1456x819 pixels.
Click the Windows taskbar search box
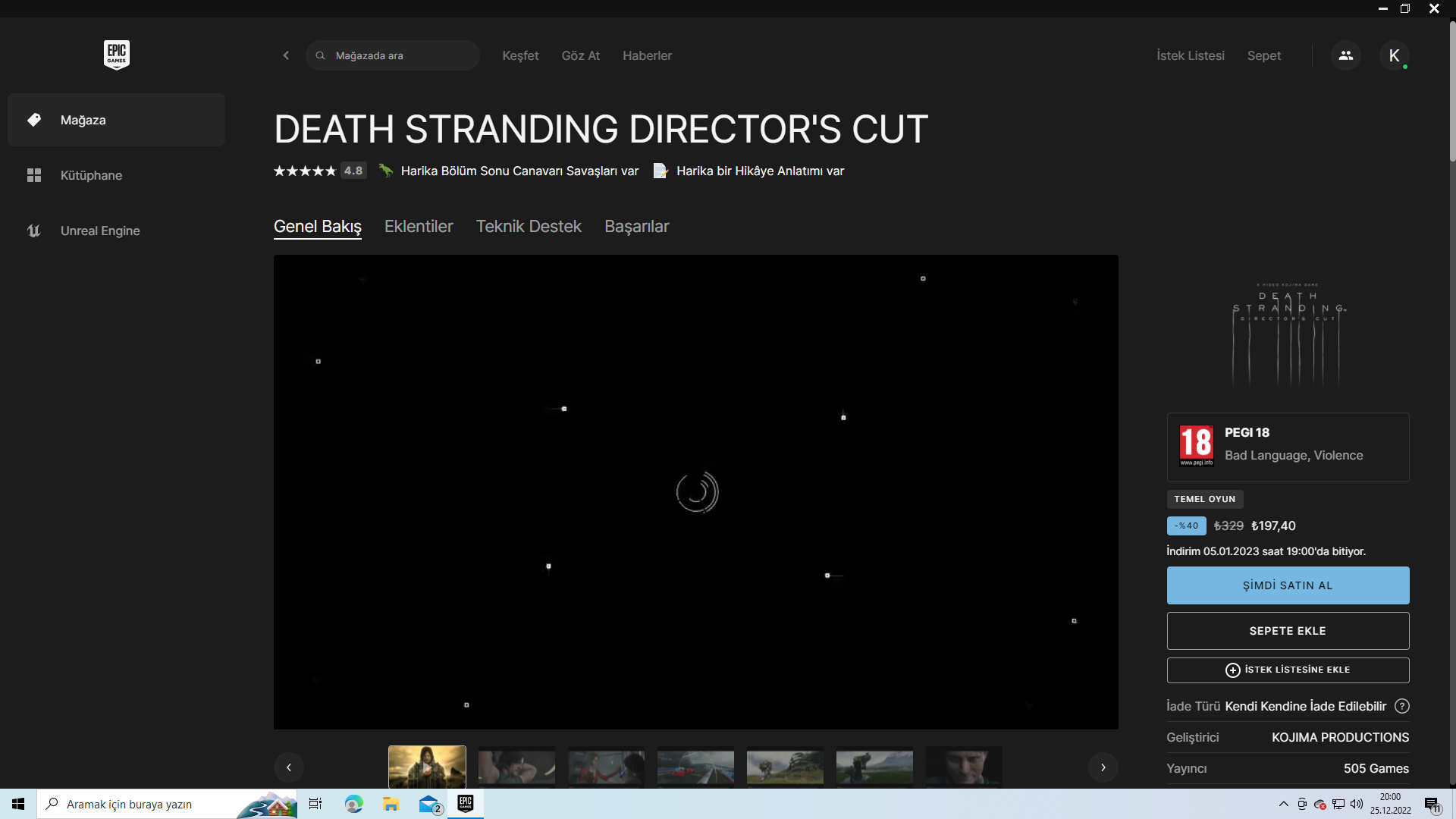click(x=167, y=804)
